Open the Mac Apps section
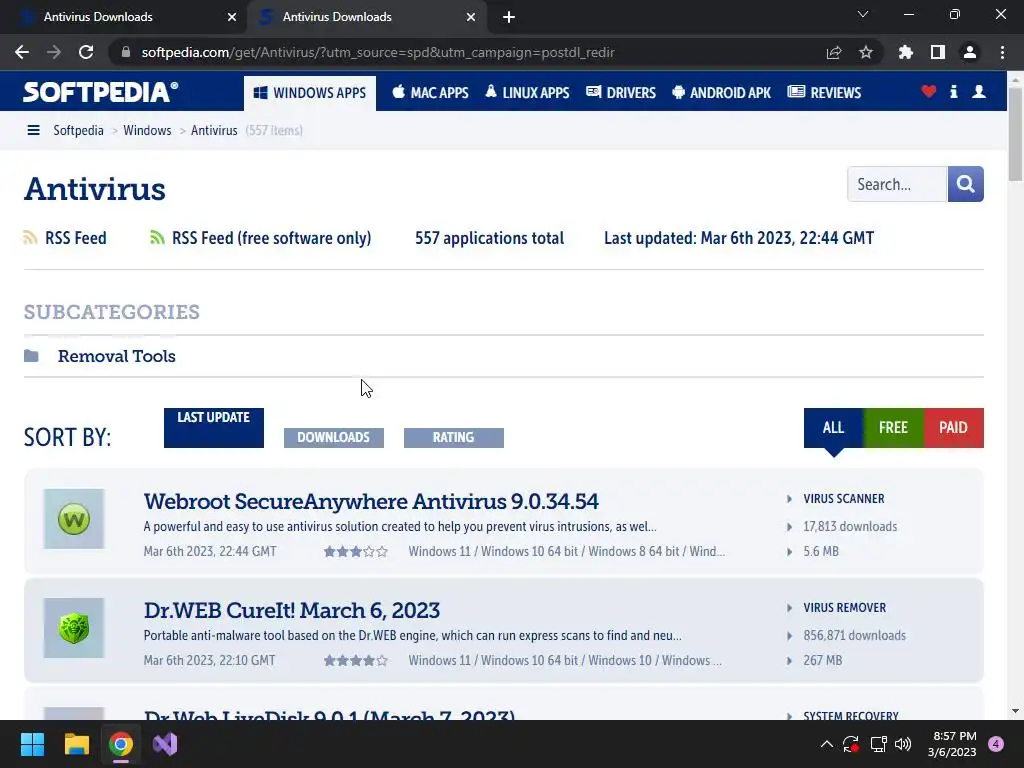This screenshot has height=768, width=1024. click(430, 93)
